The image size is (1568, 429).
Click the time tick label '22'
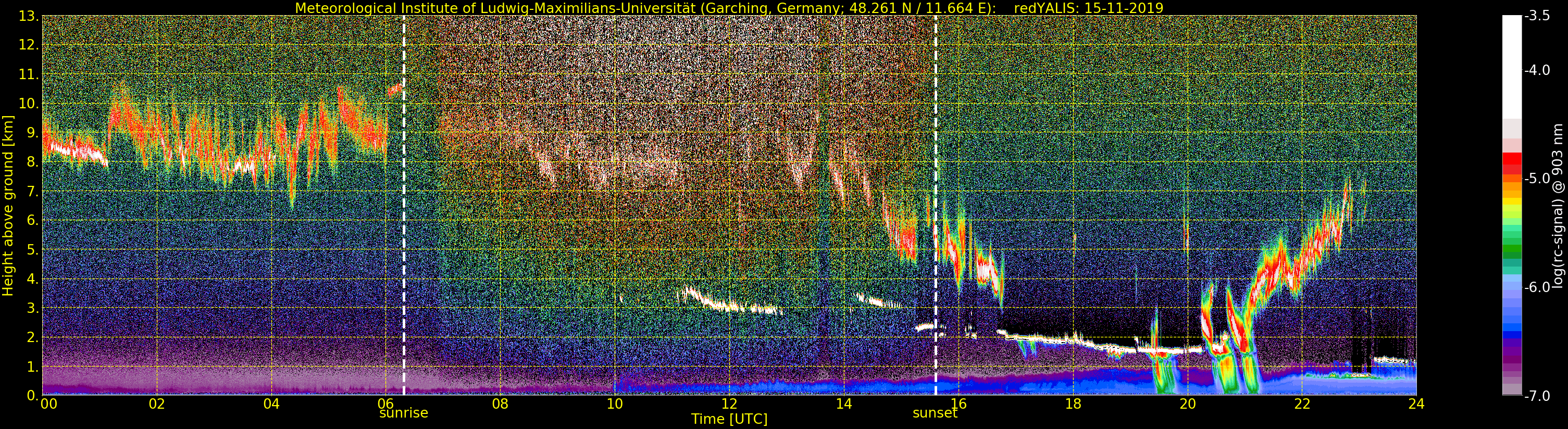pos(1301,404)
